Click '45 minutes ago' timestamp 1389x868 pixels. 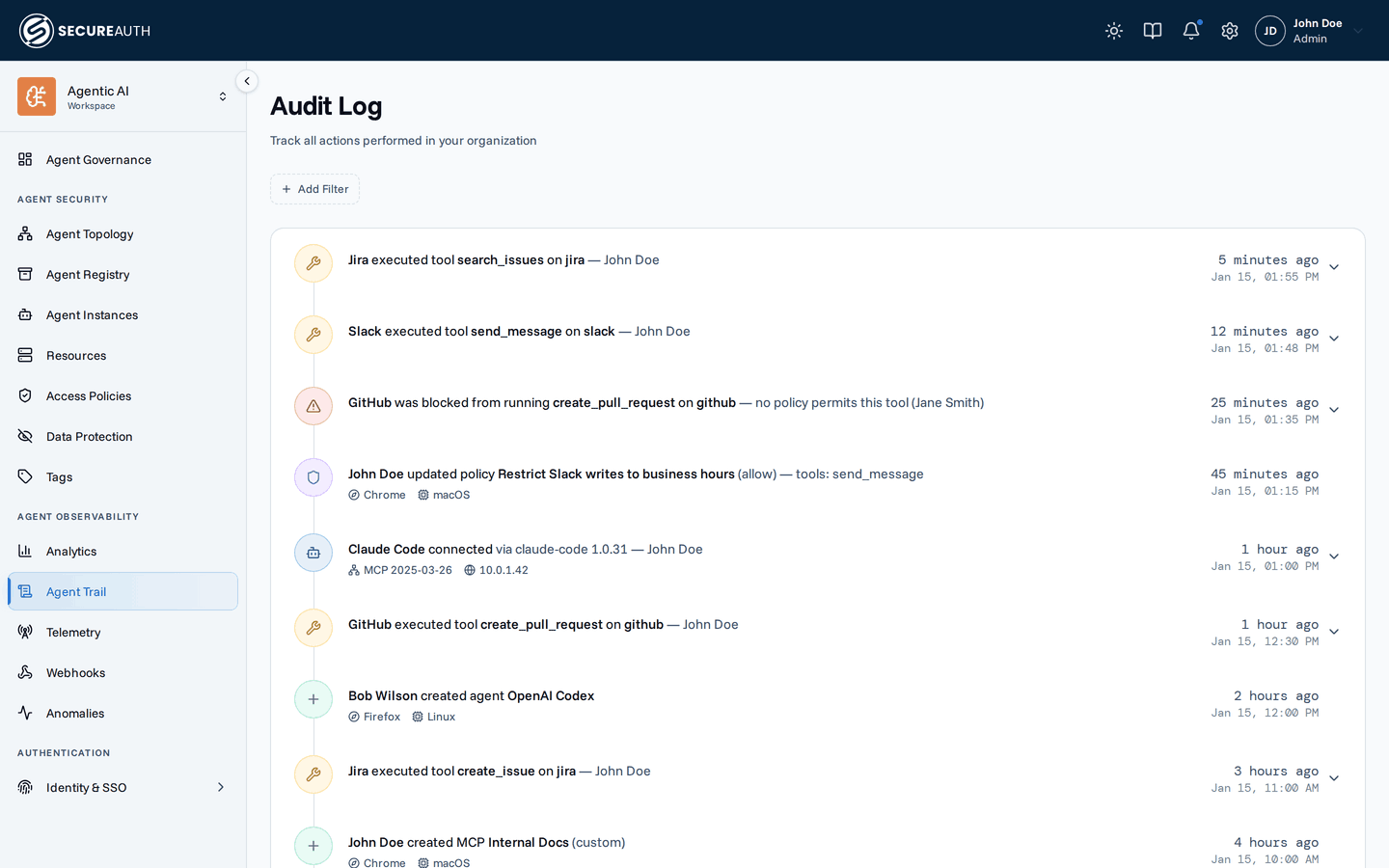[x=1265, y=474]
